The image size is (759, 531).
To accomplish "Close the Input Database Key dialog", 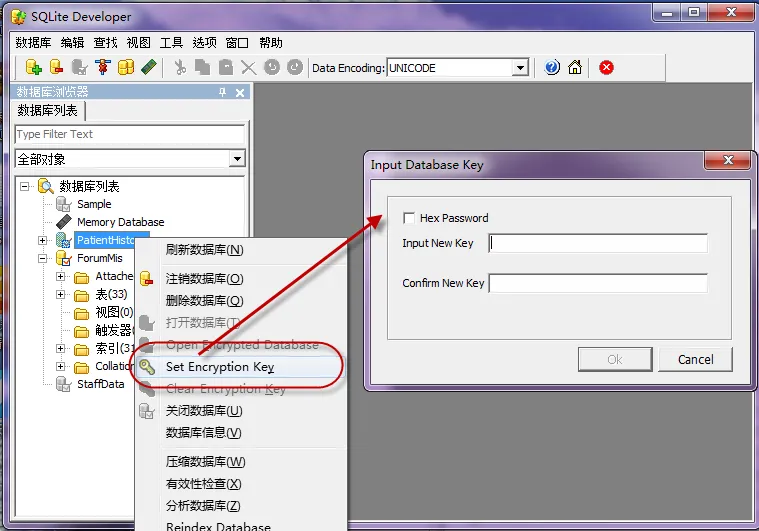I will [x=728, y=160].
